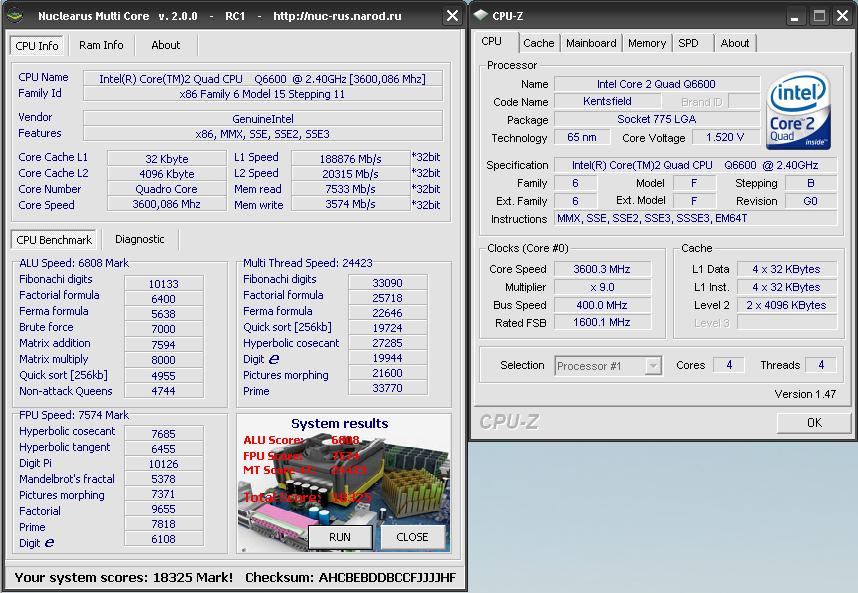
Task: Click the Multiplier value x 9.0
Action: (602, 287)
